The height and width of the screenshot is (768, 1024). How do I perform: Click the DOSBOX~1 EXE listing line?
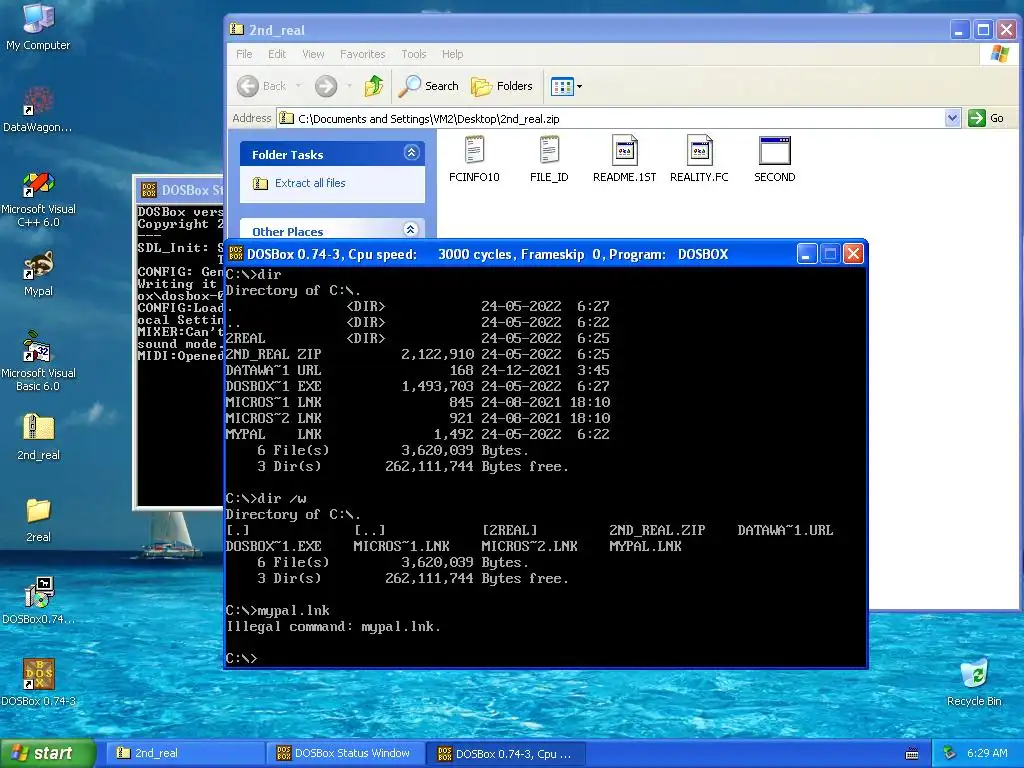[x=417, y=386]
